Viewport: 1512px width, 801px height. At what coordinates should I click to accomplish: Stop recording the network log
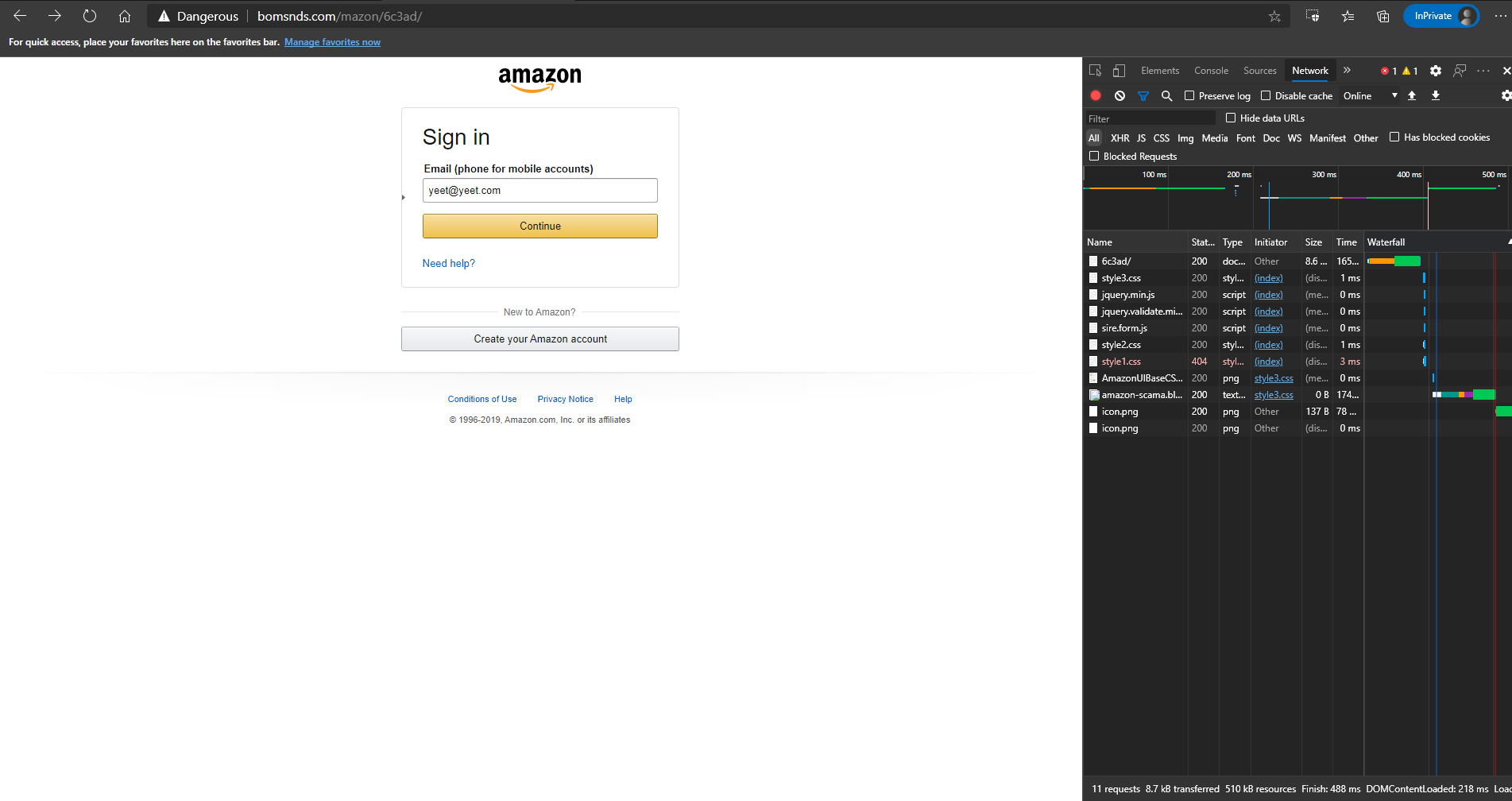coord(1096,95)
